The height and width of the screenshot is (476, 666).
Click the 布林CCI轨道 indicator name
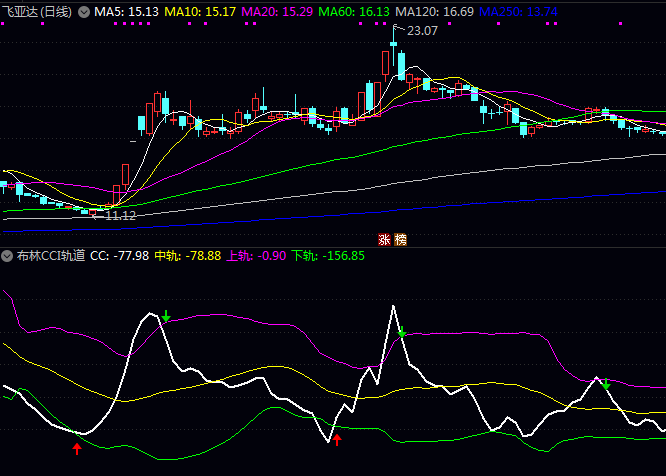coord(51,256)
